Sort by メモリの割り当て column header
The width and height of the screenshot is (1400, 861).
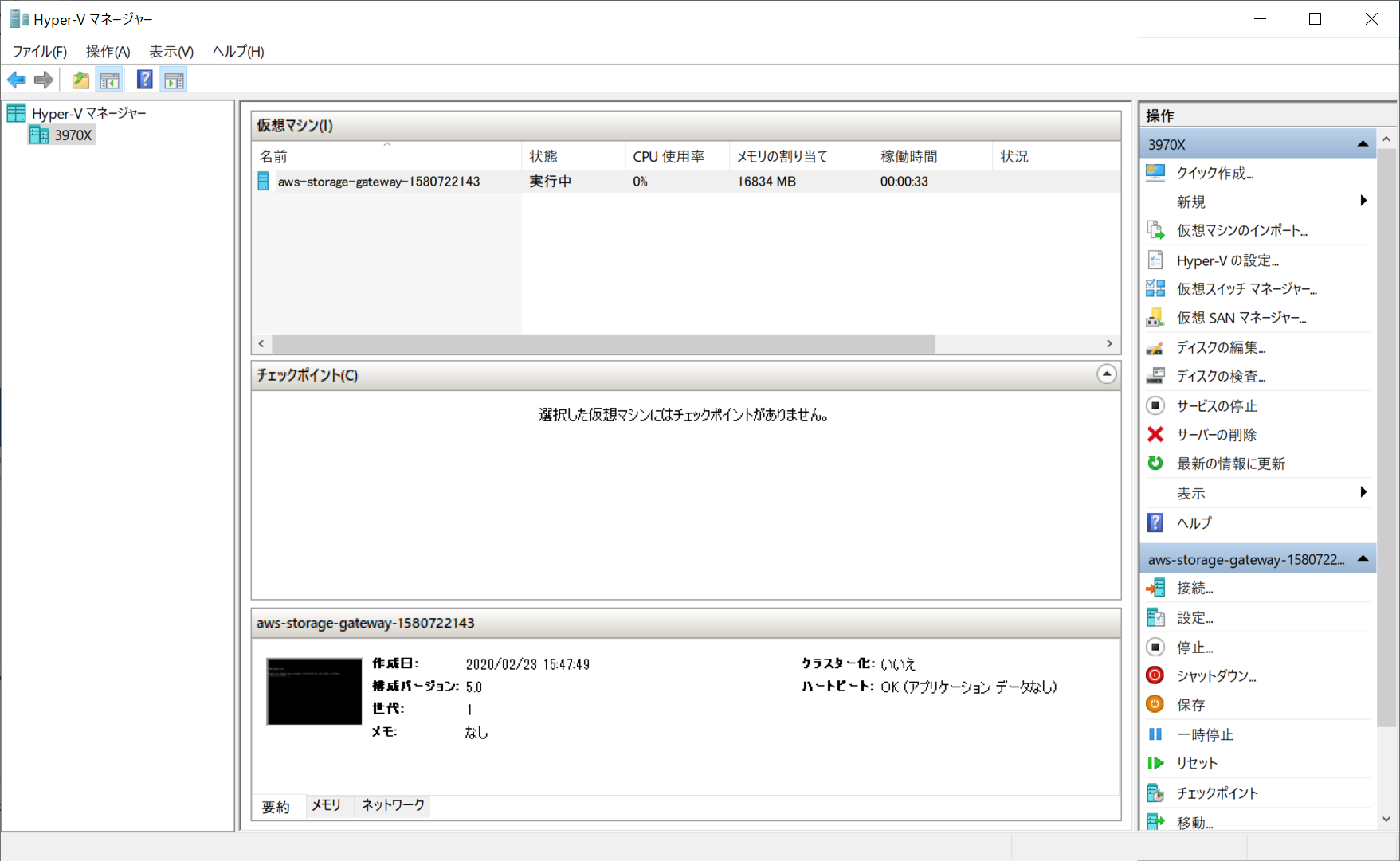[x=800, y=156]
